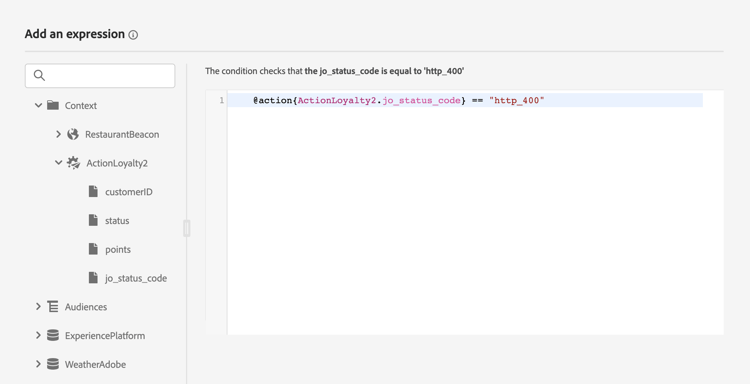750x384 pixels.
Task: Click the Context folder icon
Action: [x=53, y=105]
